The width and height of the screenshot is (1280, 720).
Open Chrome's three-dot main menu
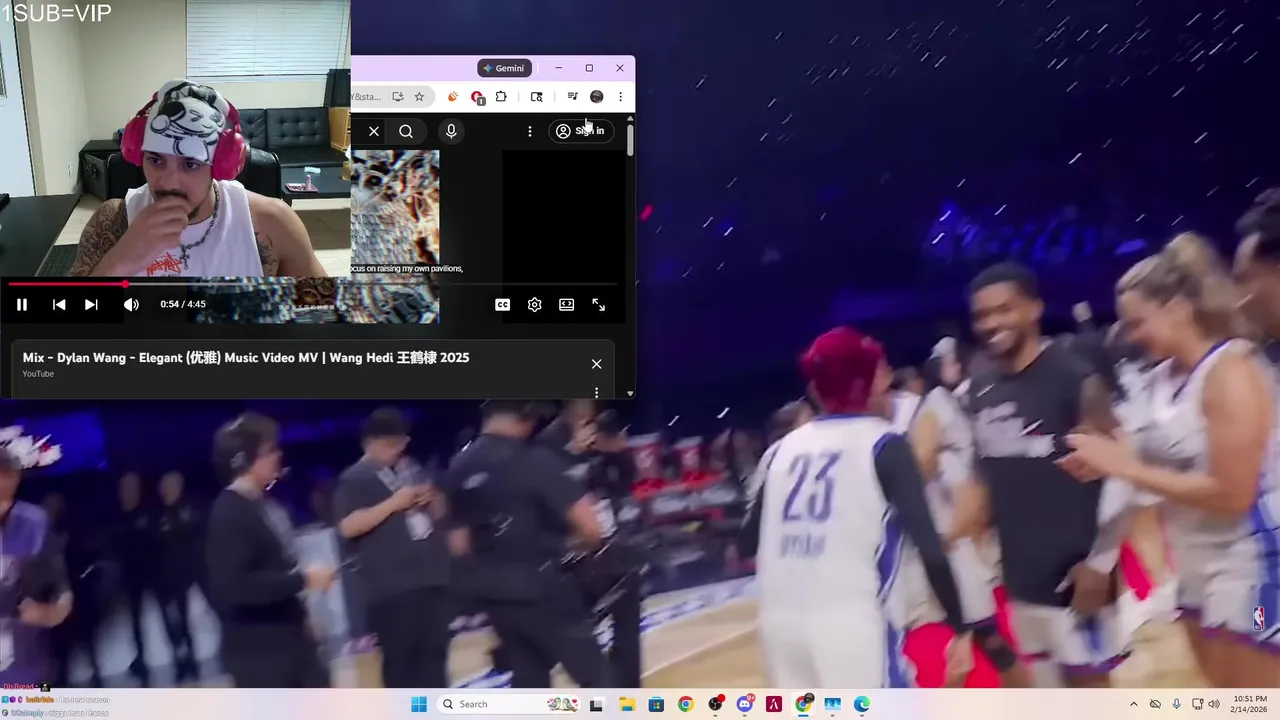tap(620, 97)
